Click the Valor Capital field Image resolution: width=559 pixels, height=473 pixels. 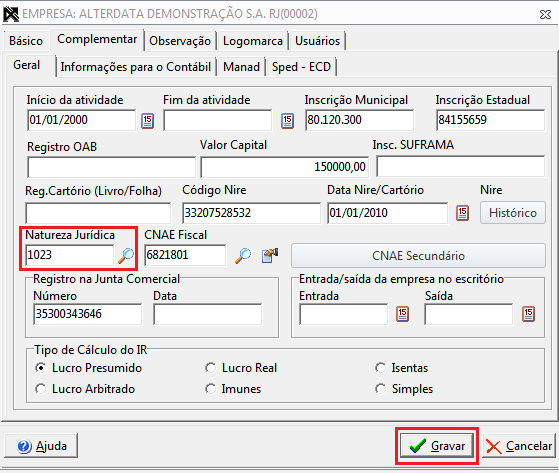[x=284, y=167]
